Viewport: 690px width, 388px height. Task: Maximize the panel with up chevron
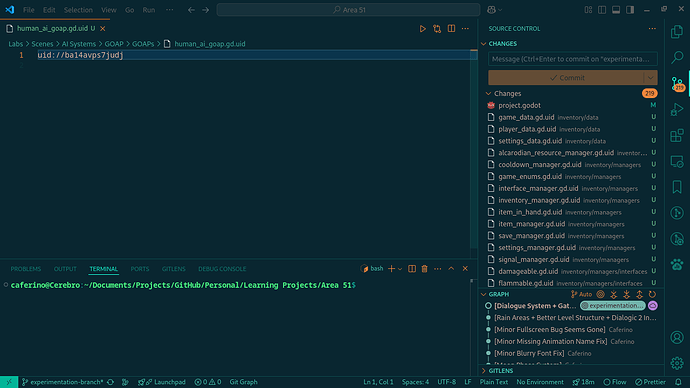point(451,269)
